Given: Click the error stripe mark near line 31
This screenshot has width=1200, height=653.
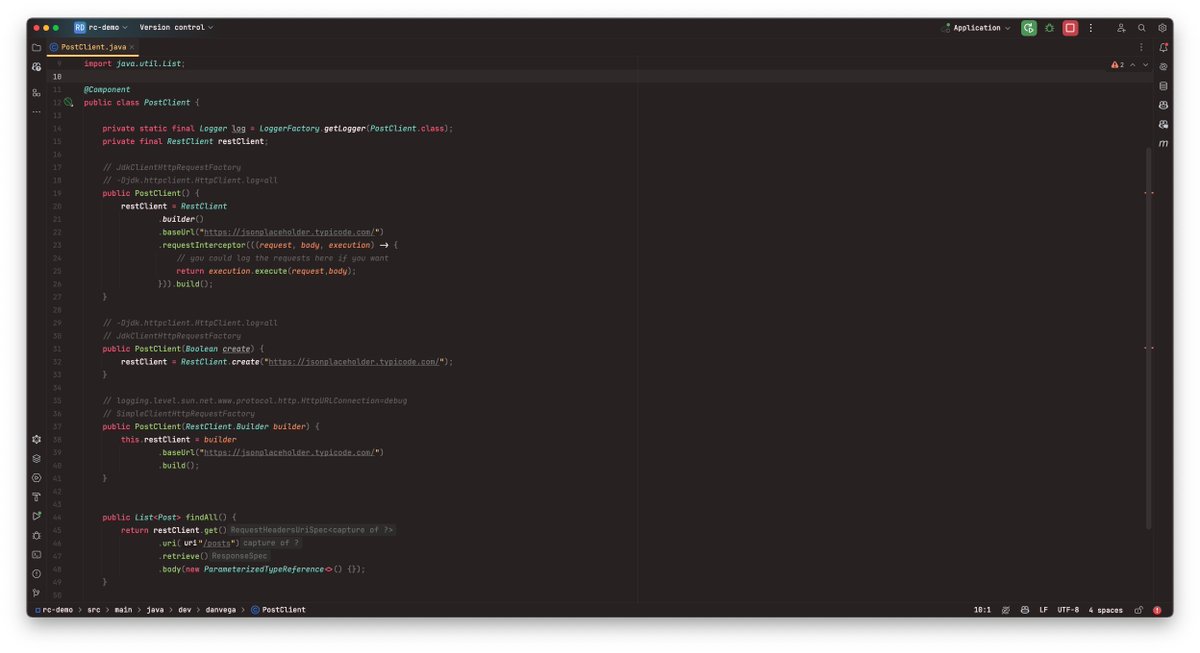Looking at the screenshot, I should 1149,348.
